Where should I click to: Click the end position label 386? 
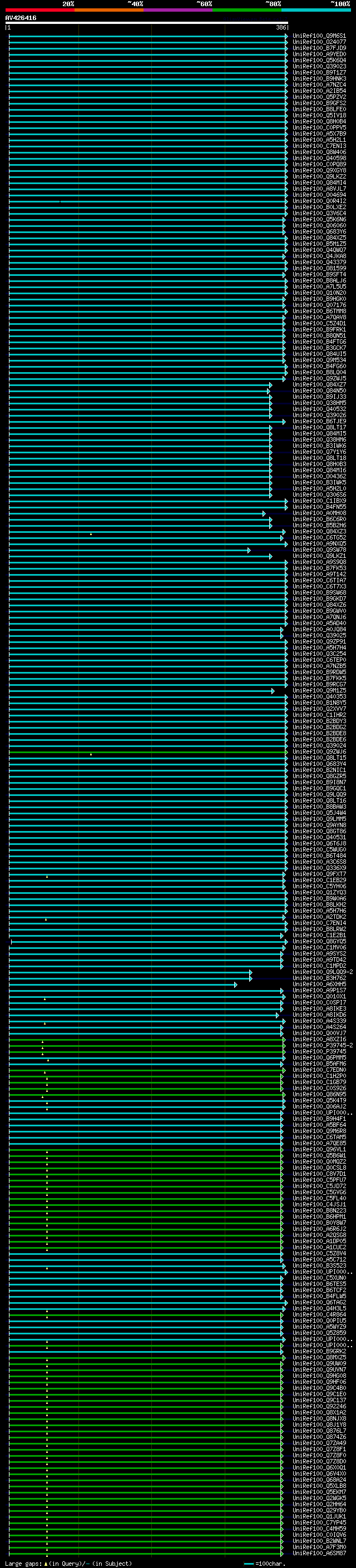tap(280, 27)
